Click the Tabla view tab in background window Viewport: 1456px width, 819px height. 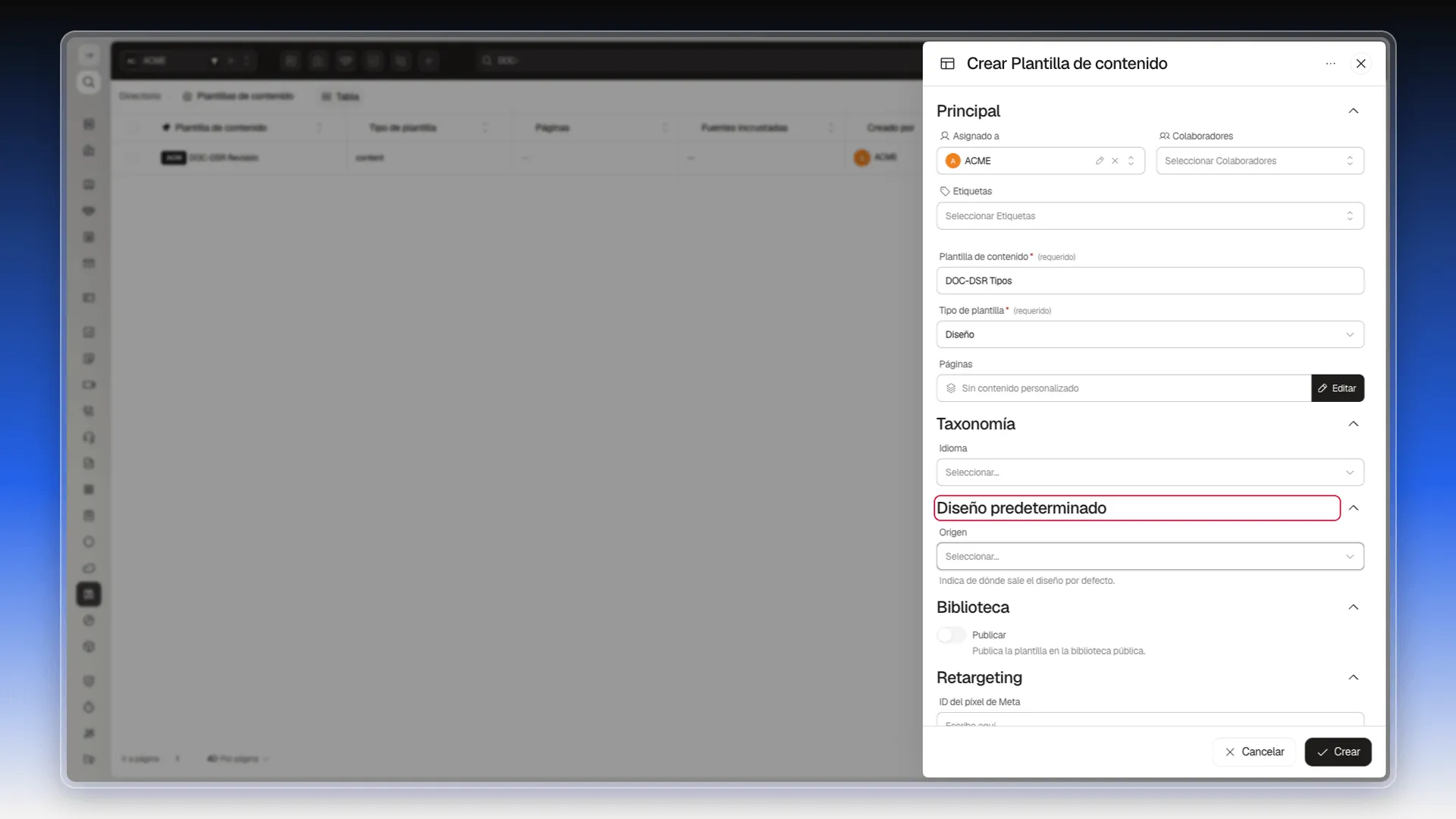[x=340, y=96]
